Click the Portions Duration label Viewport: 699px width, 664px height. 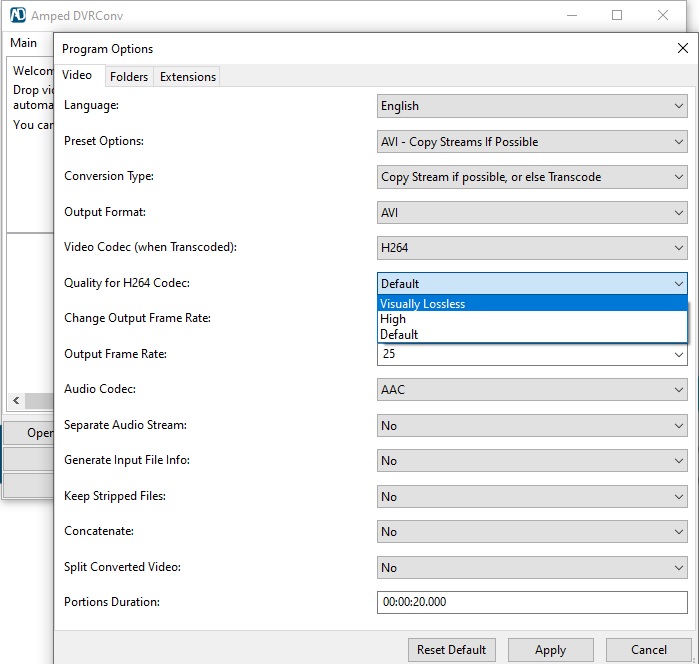click(112, 602)
